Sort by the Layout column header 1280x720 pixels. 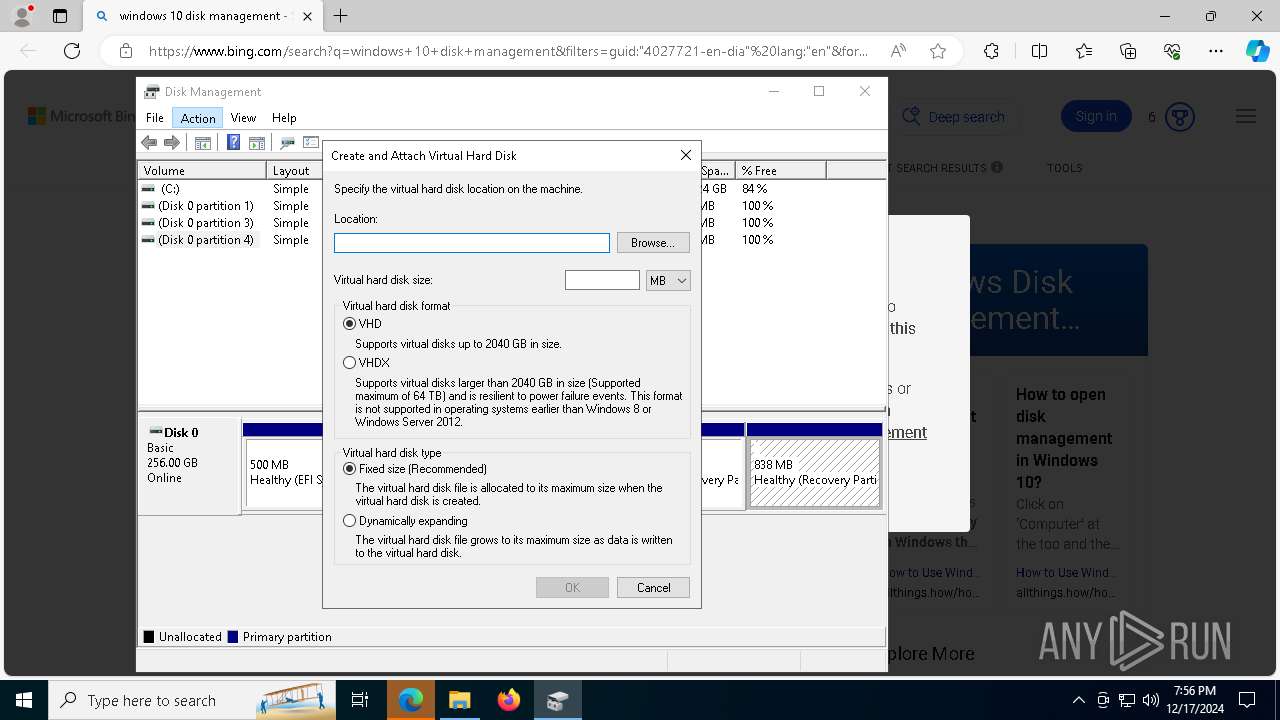pos(295,171)
